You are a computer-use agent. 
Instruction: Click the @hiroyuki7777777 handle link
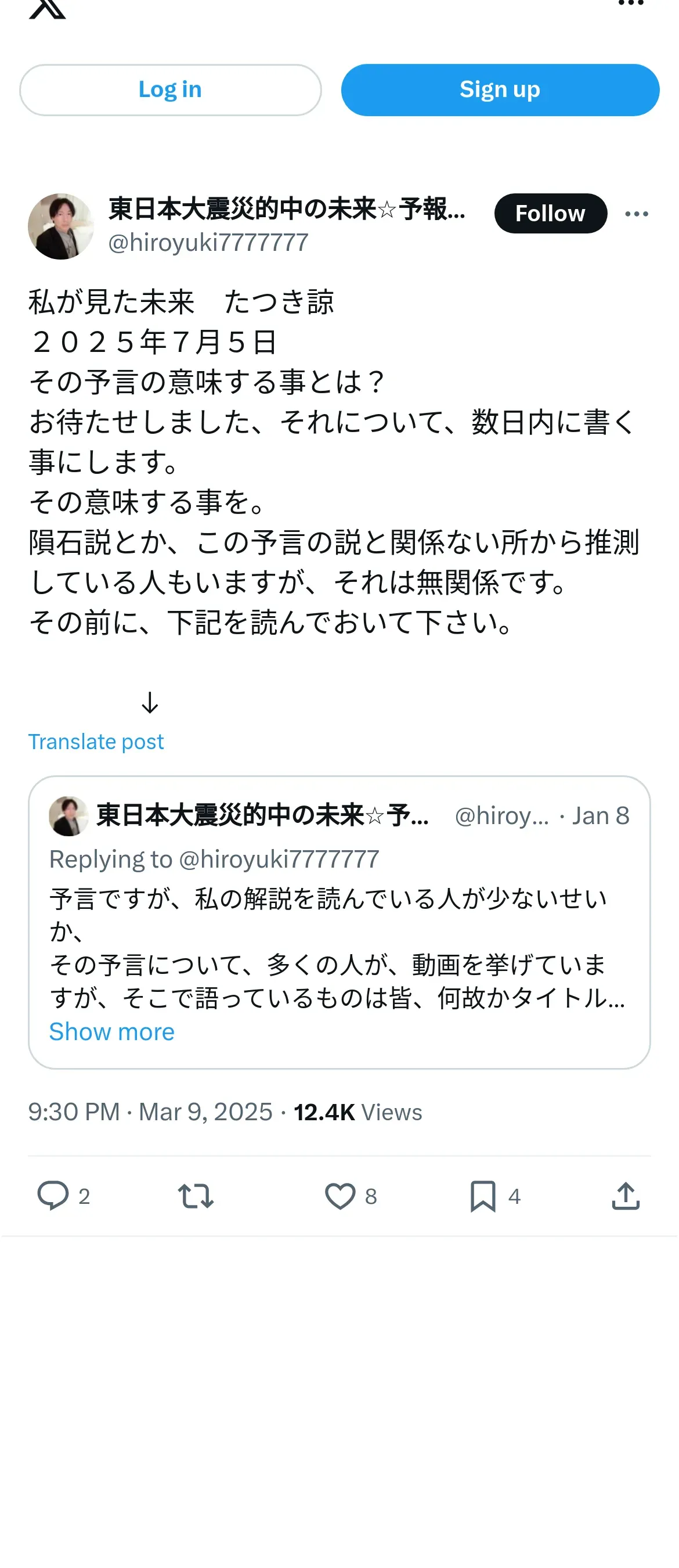click(208, 243)
